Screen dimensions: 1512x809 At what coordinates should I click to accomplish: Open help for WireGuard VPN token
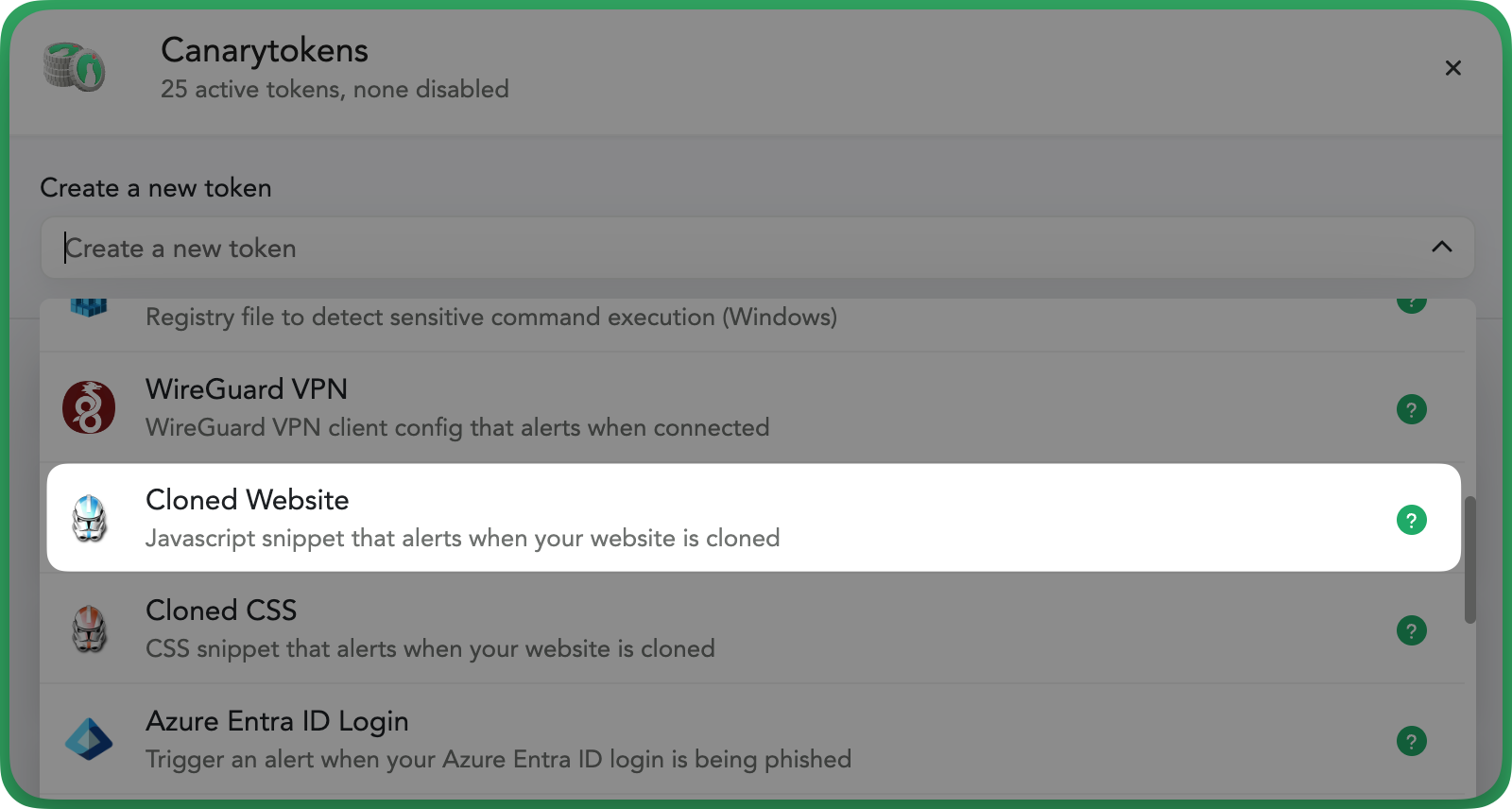pos(1412,409)
